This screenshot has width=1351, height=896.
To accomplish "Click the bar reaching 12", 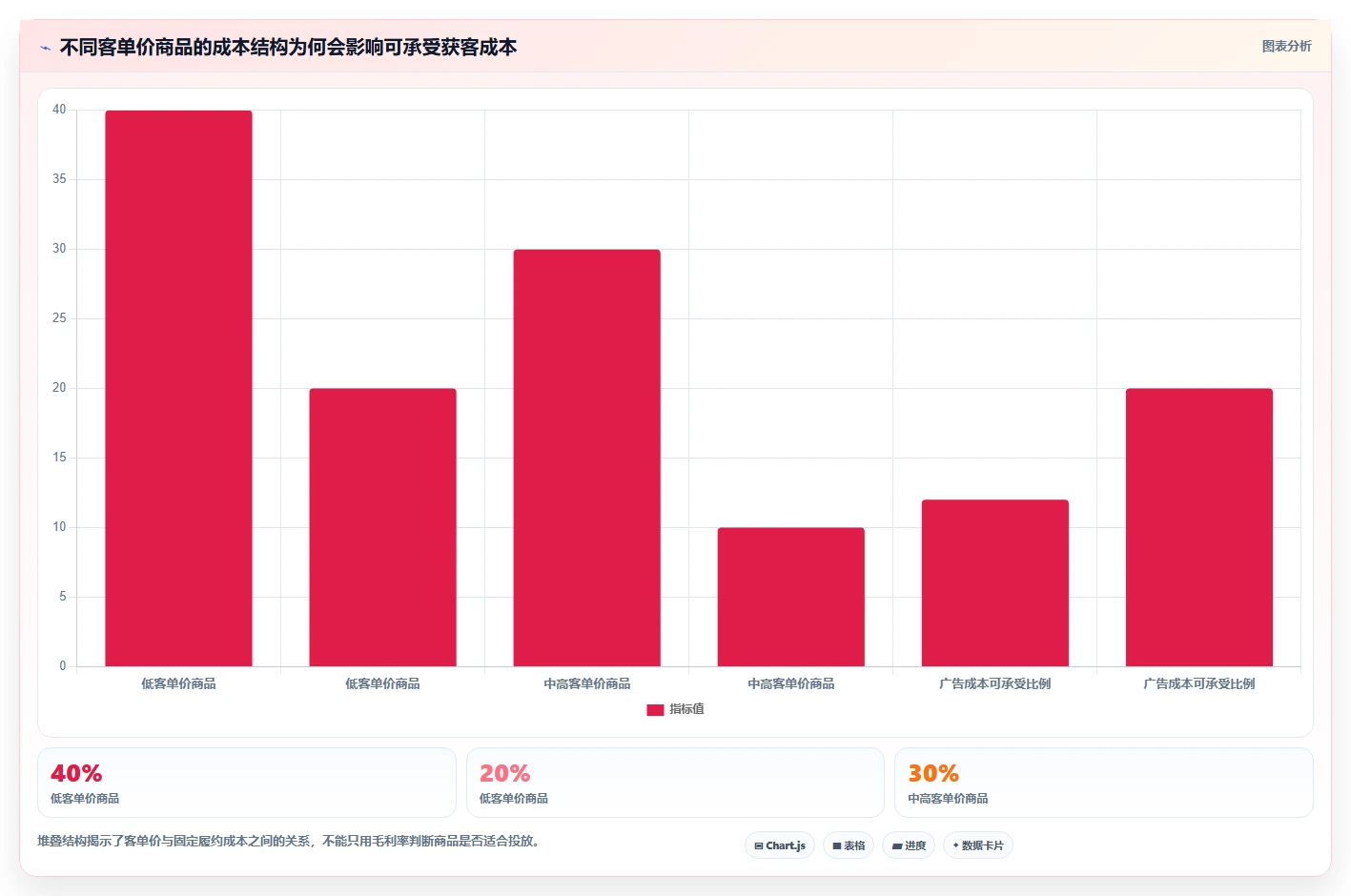I will [x=994, y=582].
